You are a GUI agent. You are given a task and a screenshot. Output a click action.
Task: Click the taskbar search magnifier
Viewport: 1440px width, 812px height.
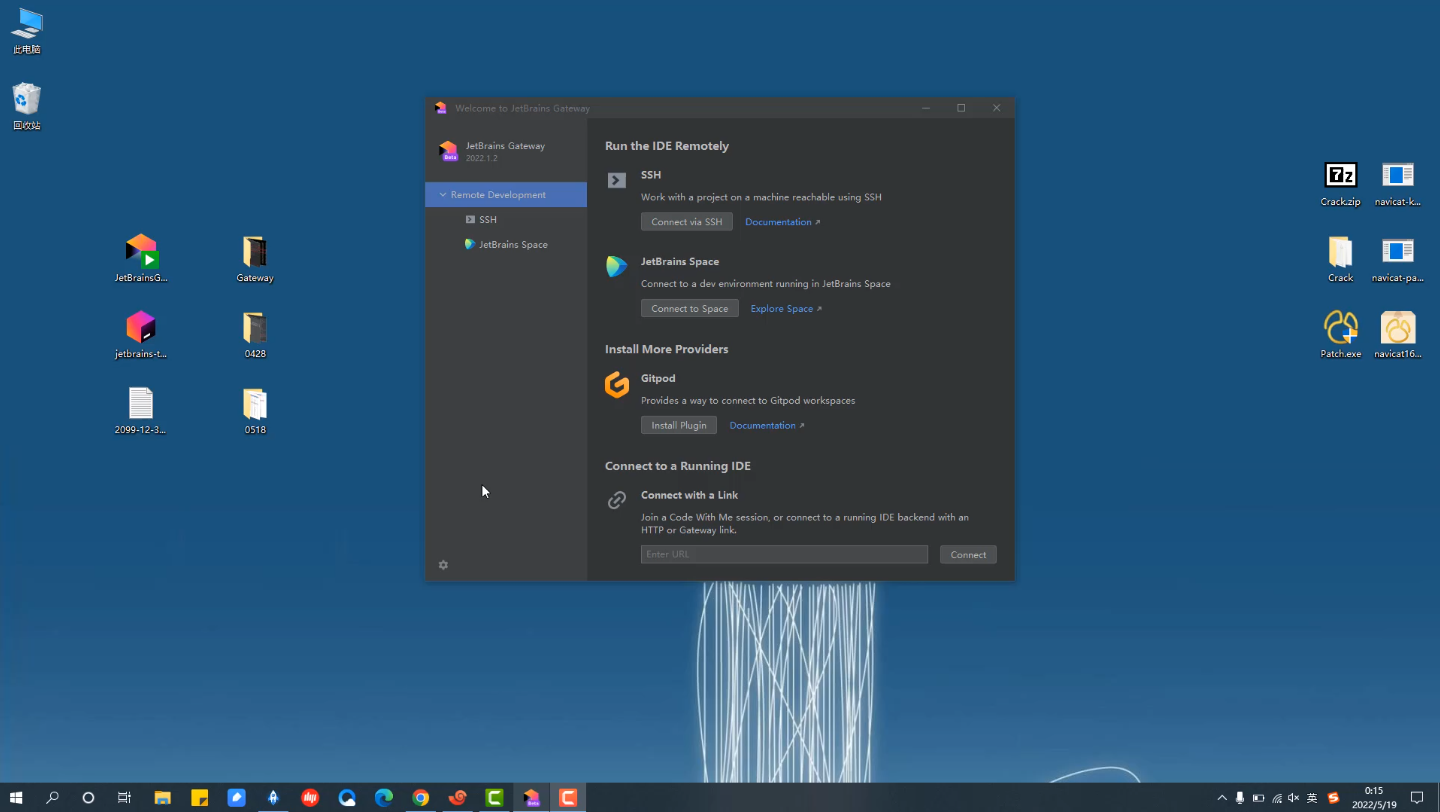53,797
